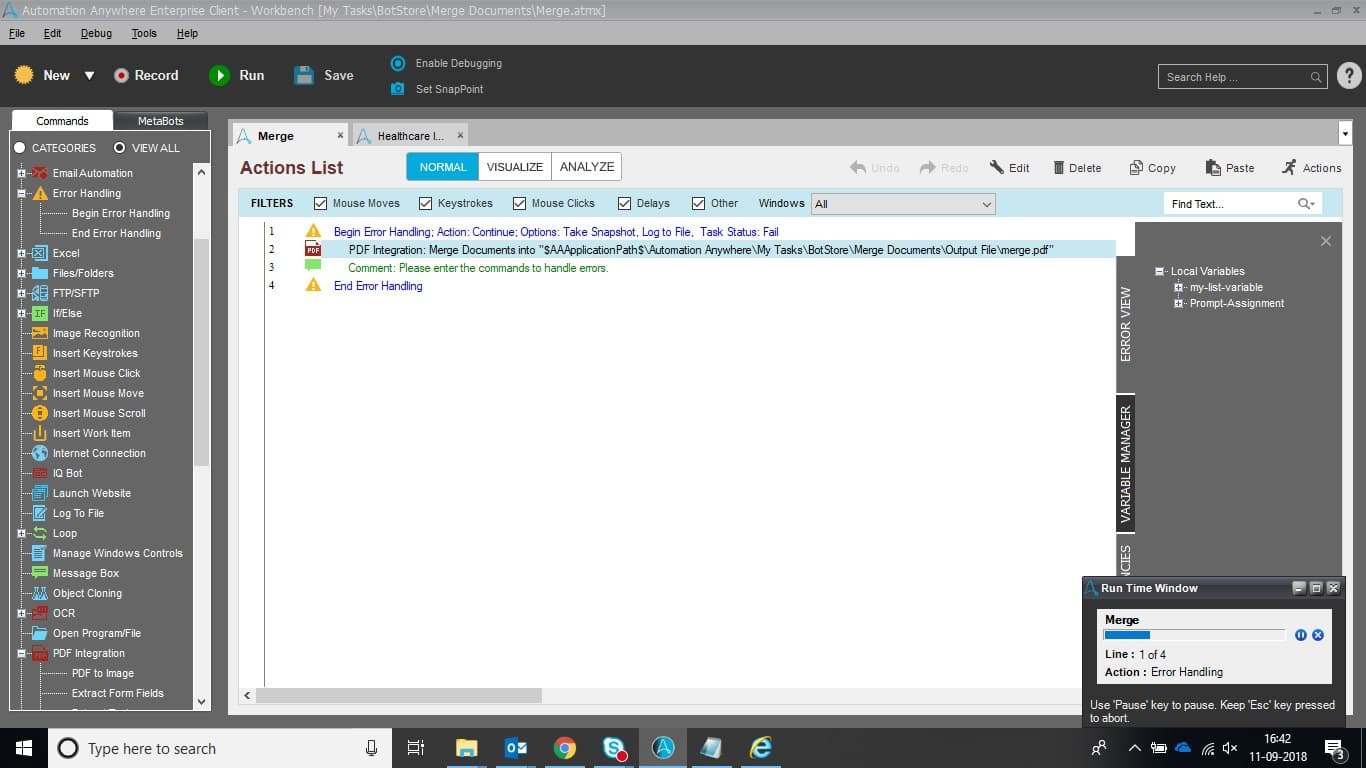
Task: Click the Set SnapPoint camera icon
Action: [397, 89]
